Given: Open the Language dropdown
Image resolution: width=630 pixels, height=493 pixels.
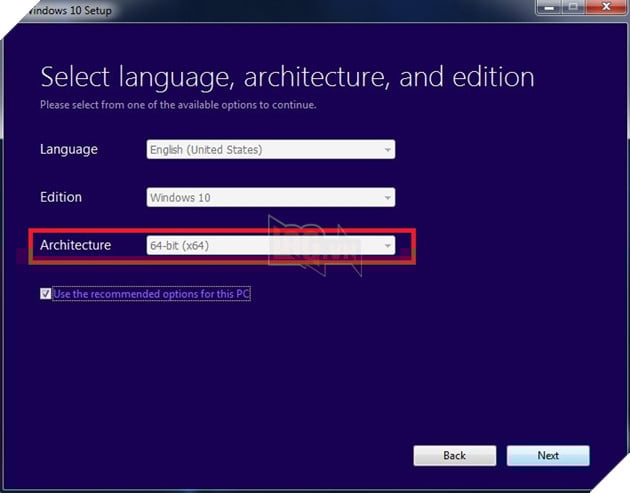Looking at the screenshot, I should pos(271,149).
